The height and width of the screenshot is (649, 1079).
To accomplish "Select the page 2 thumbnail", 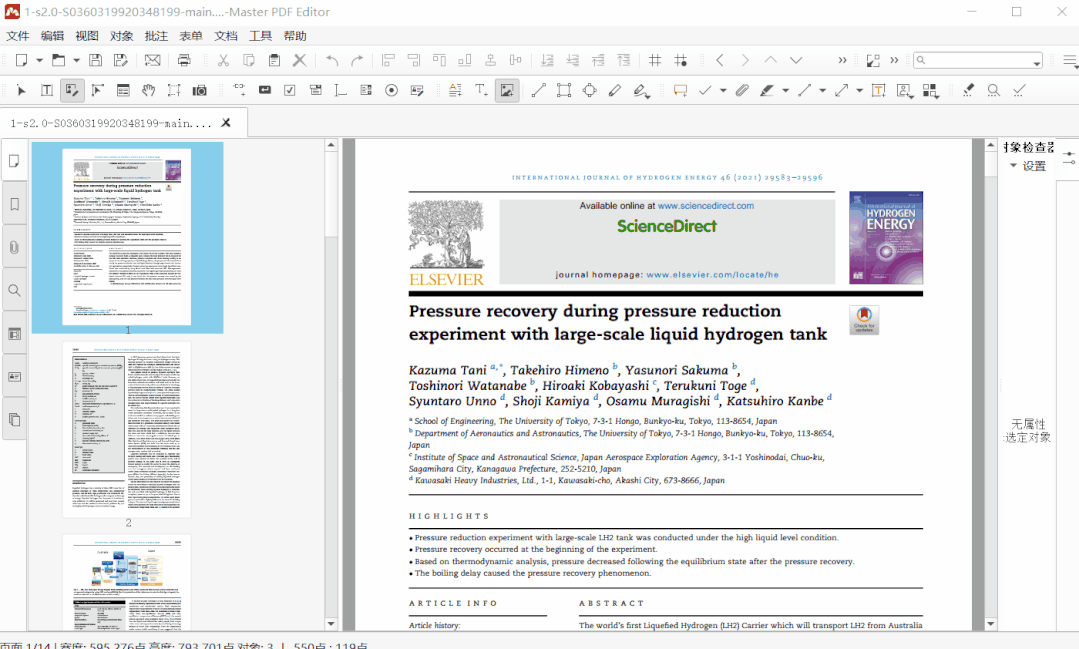I will (x=127, y=428).
